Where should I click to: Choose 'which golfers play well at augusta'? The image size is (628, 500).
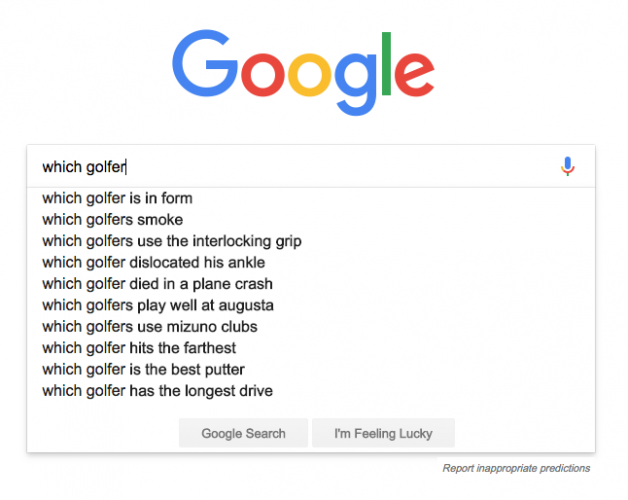(x=157, y=305)
